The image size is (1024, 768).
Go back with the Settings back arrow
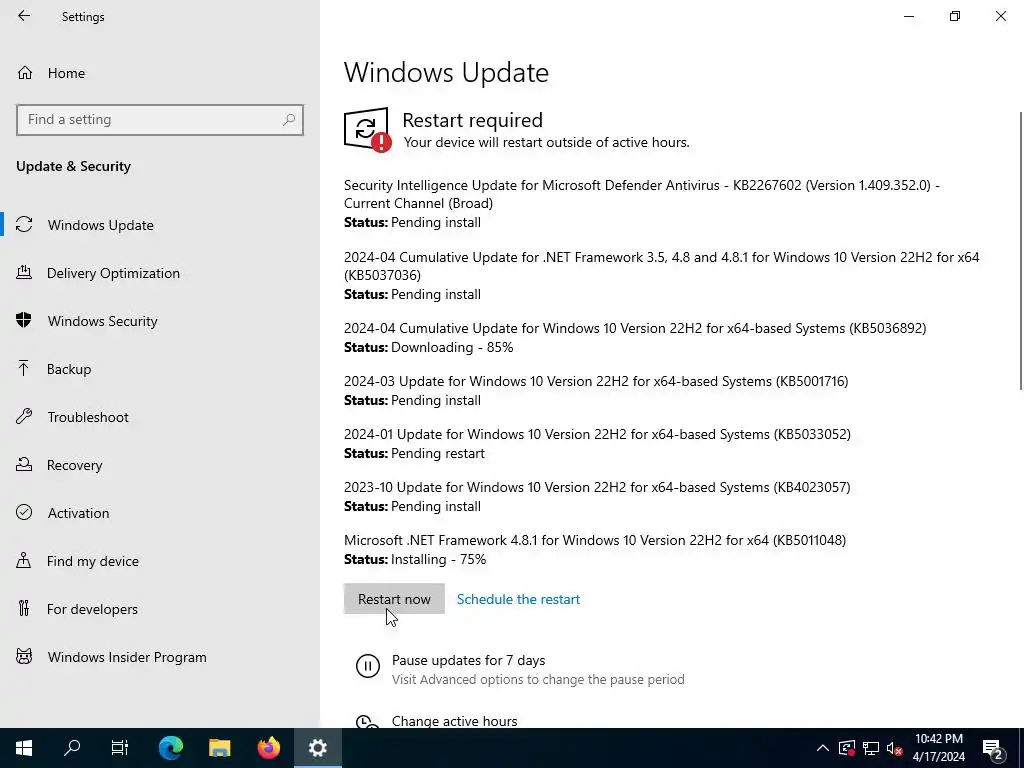(24, 16)
